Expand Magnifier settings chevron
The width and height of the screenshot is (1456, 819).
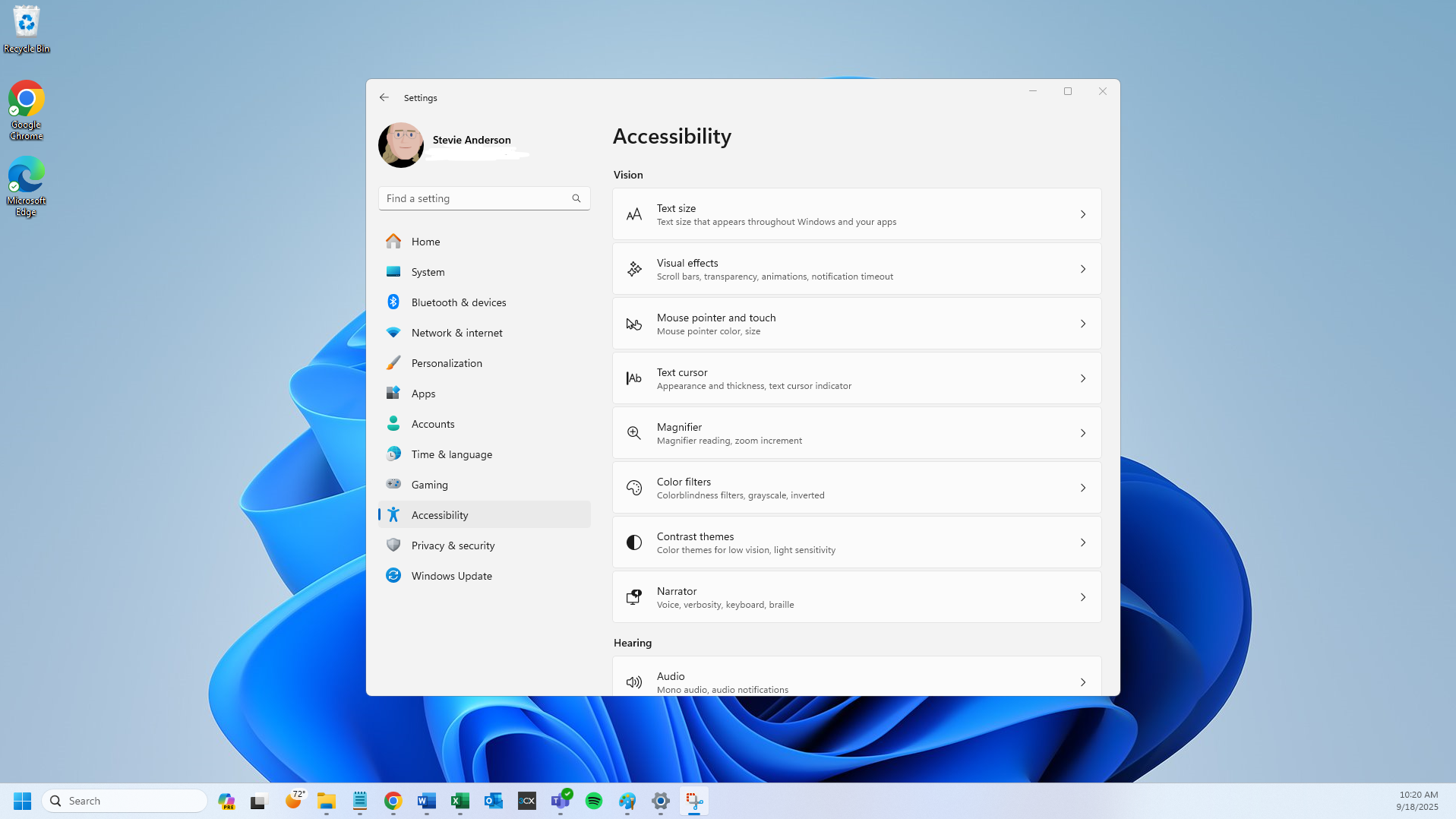coord(1083,433)
